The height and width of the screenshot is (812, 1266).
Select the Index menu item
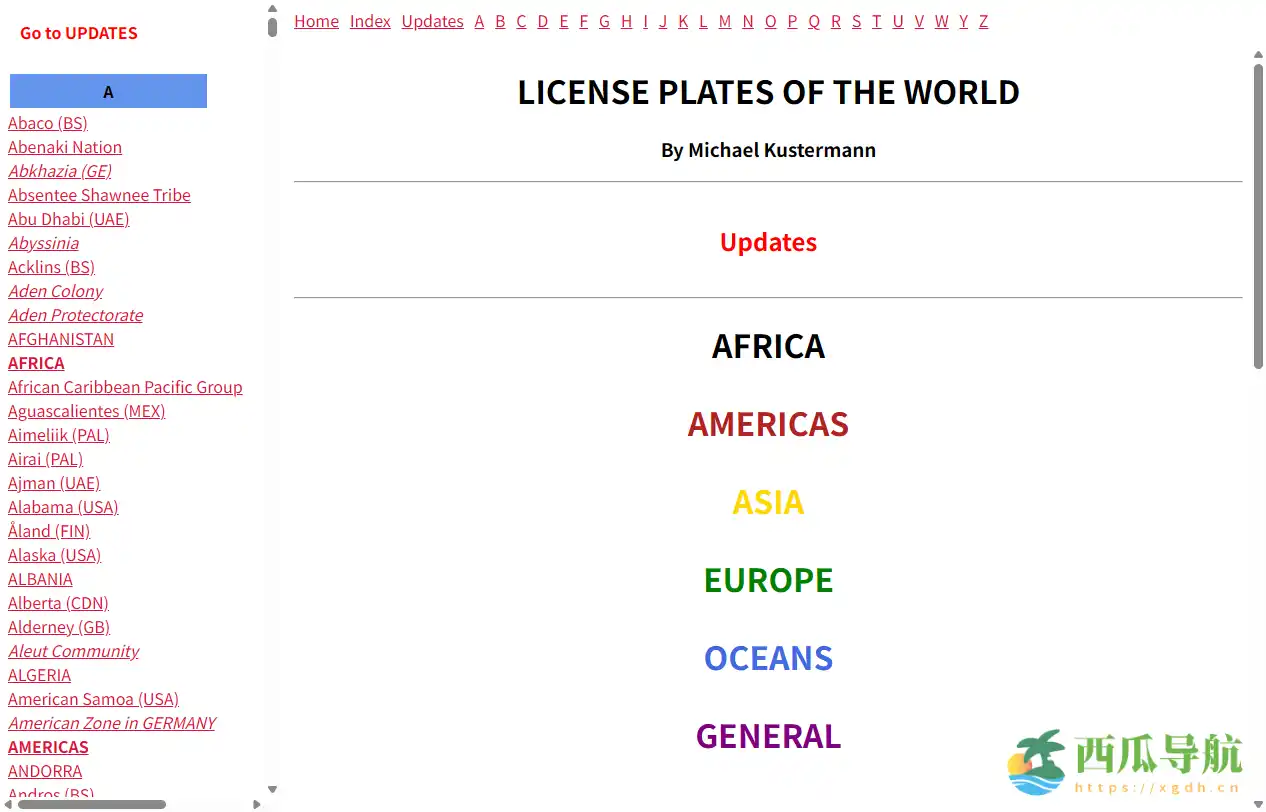point(370,21)
